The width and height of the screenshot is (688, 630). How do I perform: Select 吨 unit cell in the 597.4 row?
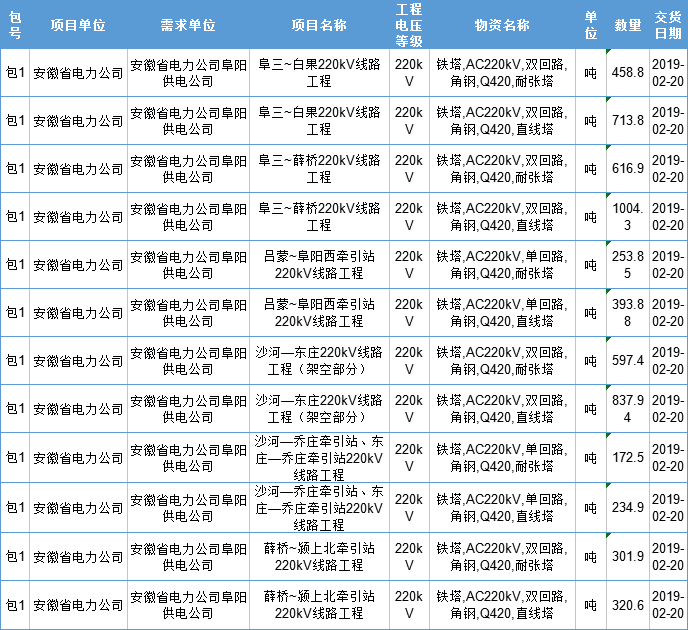click(x=591, y=361)
